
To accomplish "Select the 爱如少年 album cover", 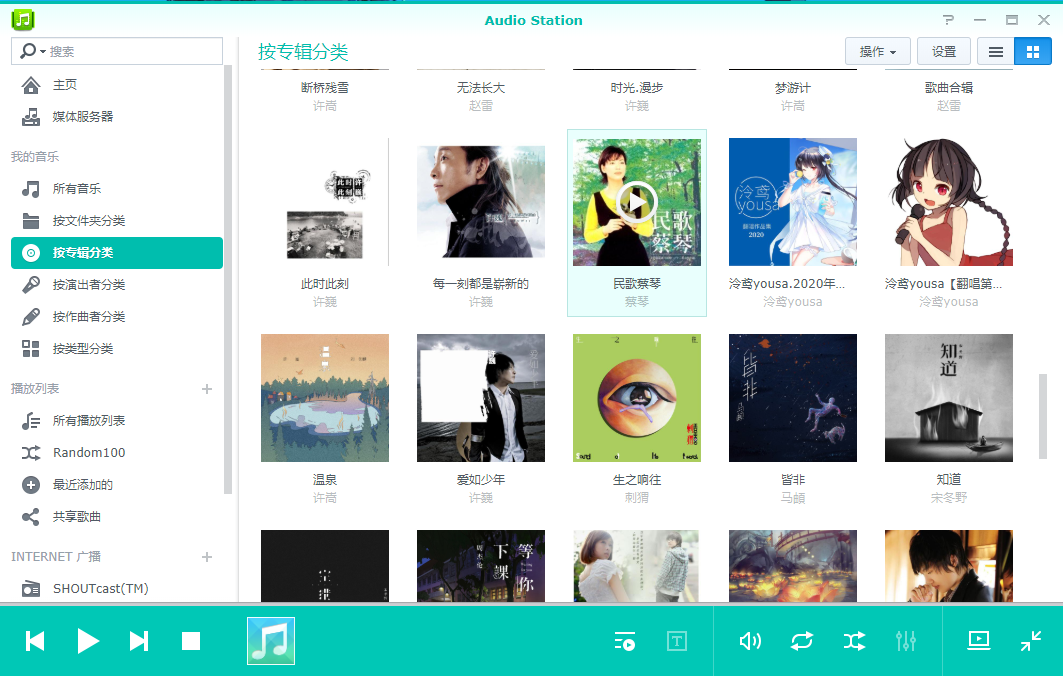I will (481, 398).
